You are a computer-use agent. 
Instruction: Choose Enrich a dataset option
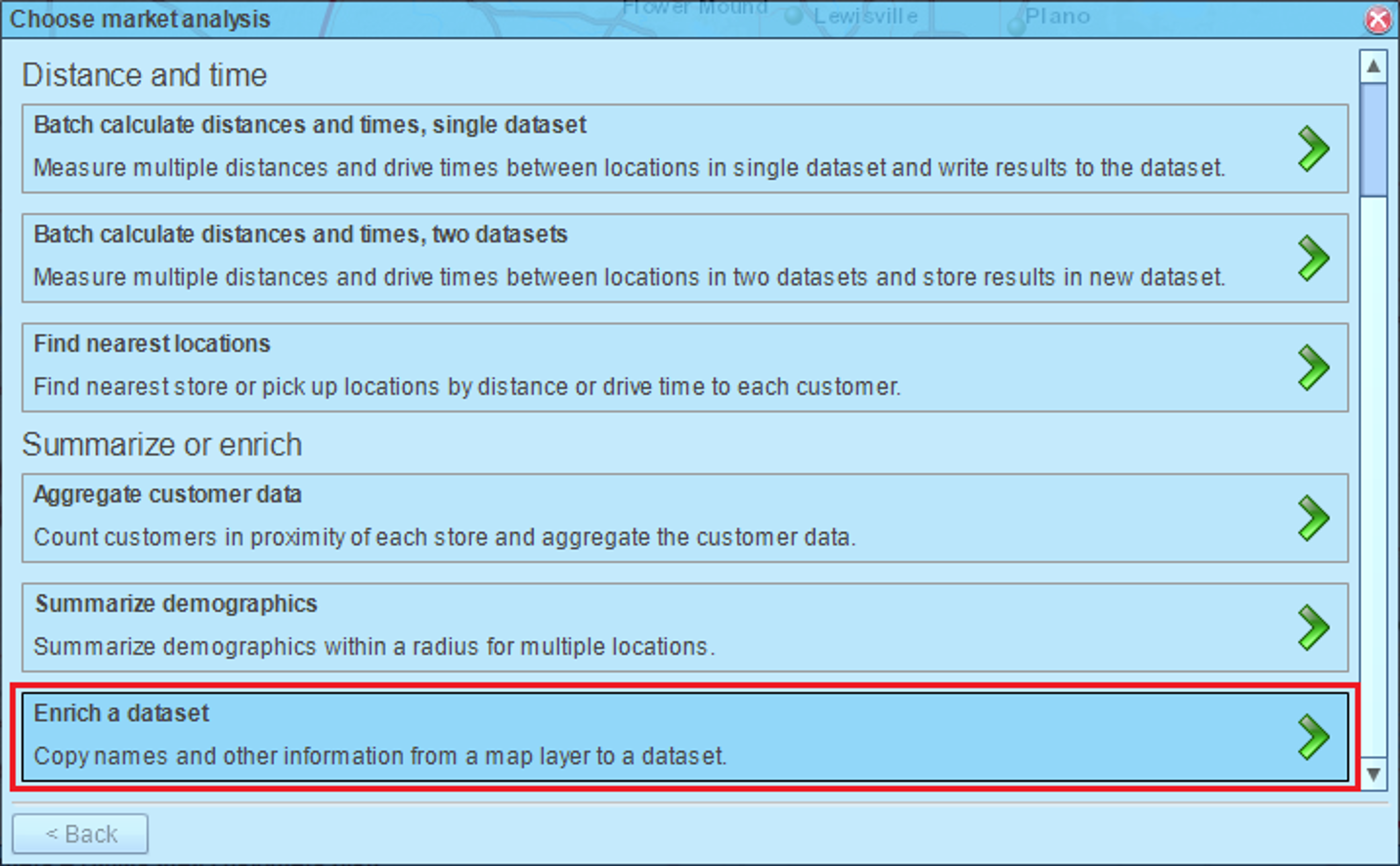[685, 736]
